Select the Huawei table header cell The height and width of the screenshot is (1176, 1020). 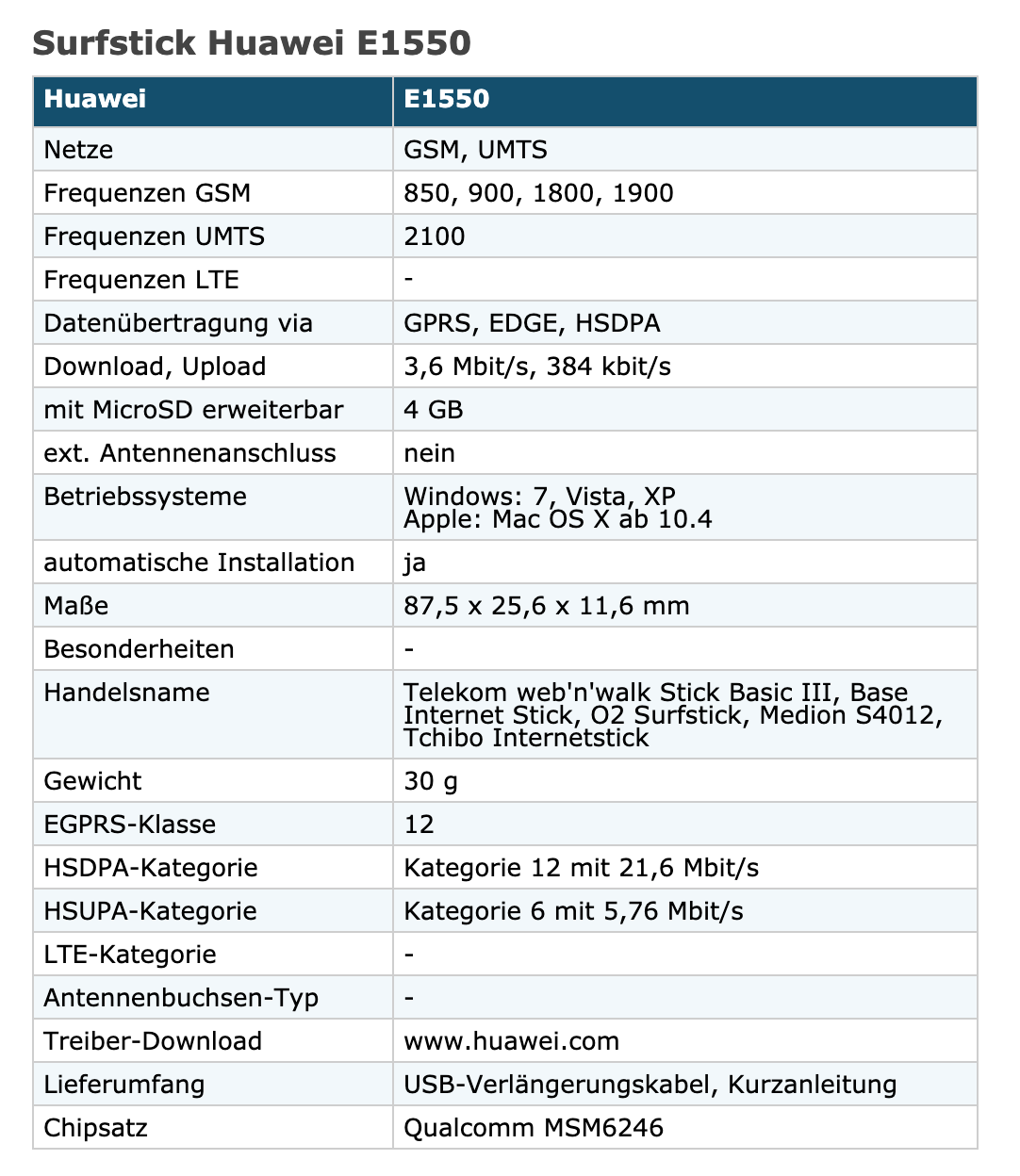(213, 102)
